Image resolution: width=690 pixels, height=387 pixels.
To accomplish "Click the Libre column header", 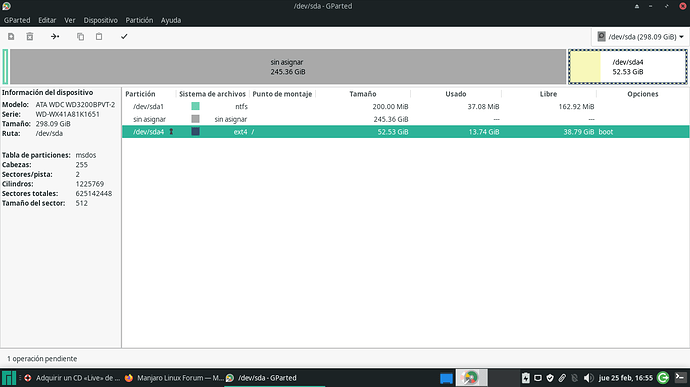I will tap(548, 94).
